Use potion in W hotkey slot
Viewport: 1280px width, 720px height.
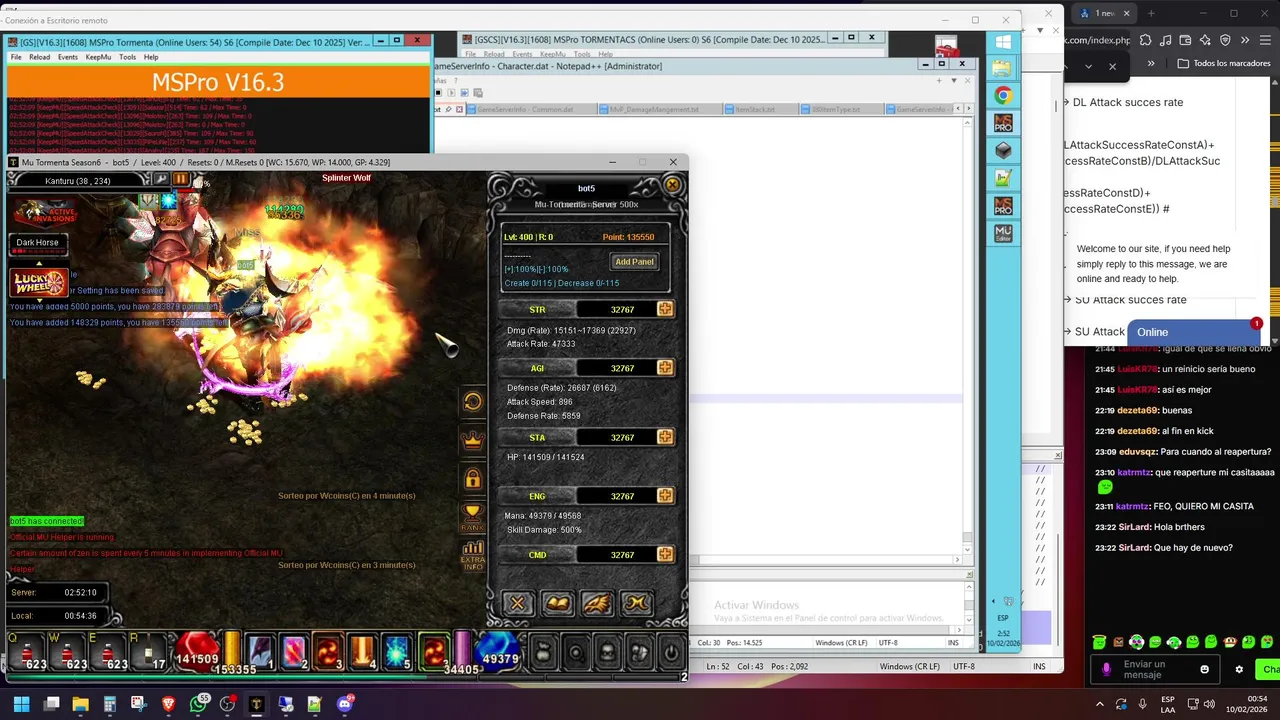(68, 651)
